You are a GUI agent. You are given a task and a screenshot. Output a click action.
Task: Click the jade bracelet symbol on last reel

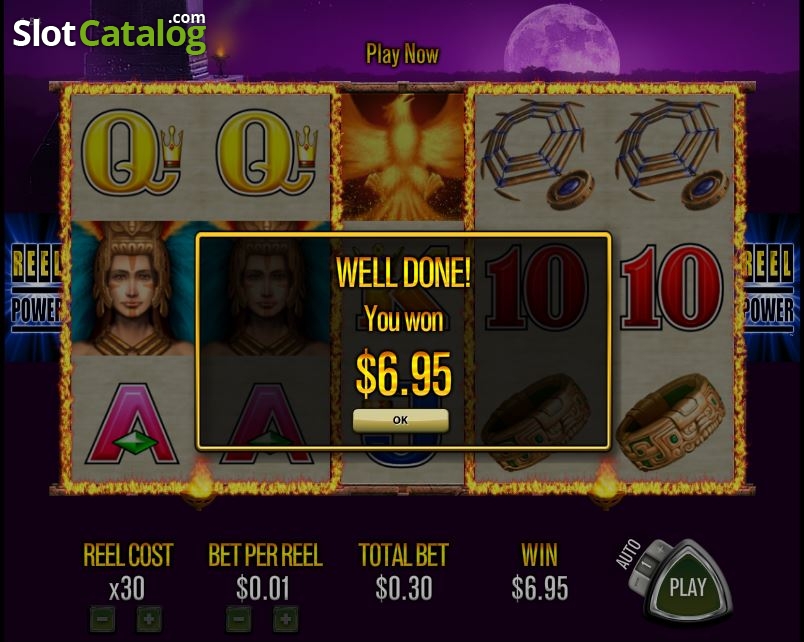tap(671, 423)
